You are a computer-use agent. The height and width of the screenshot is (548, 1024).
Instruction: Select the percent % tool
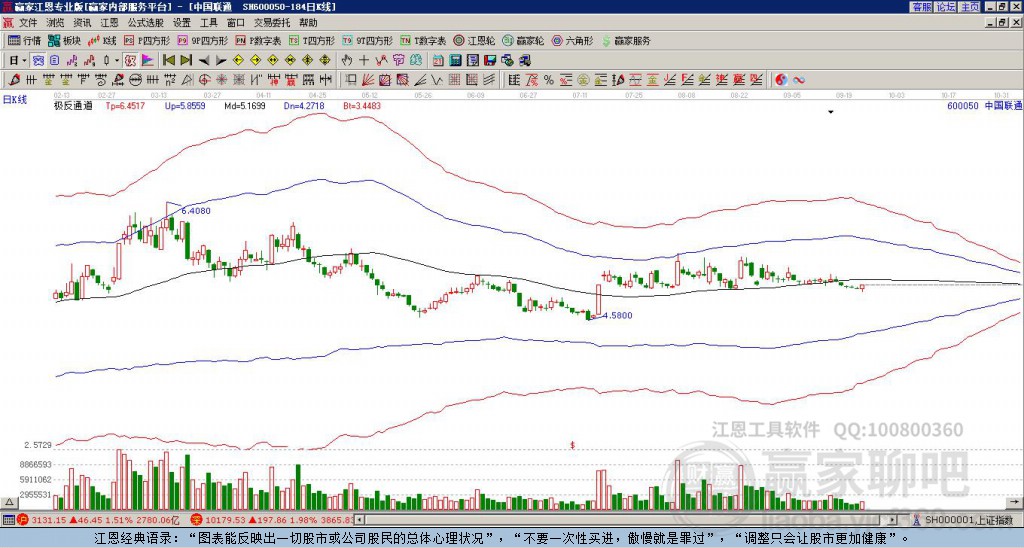pos(549,80)
